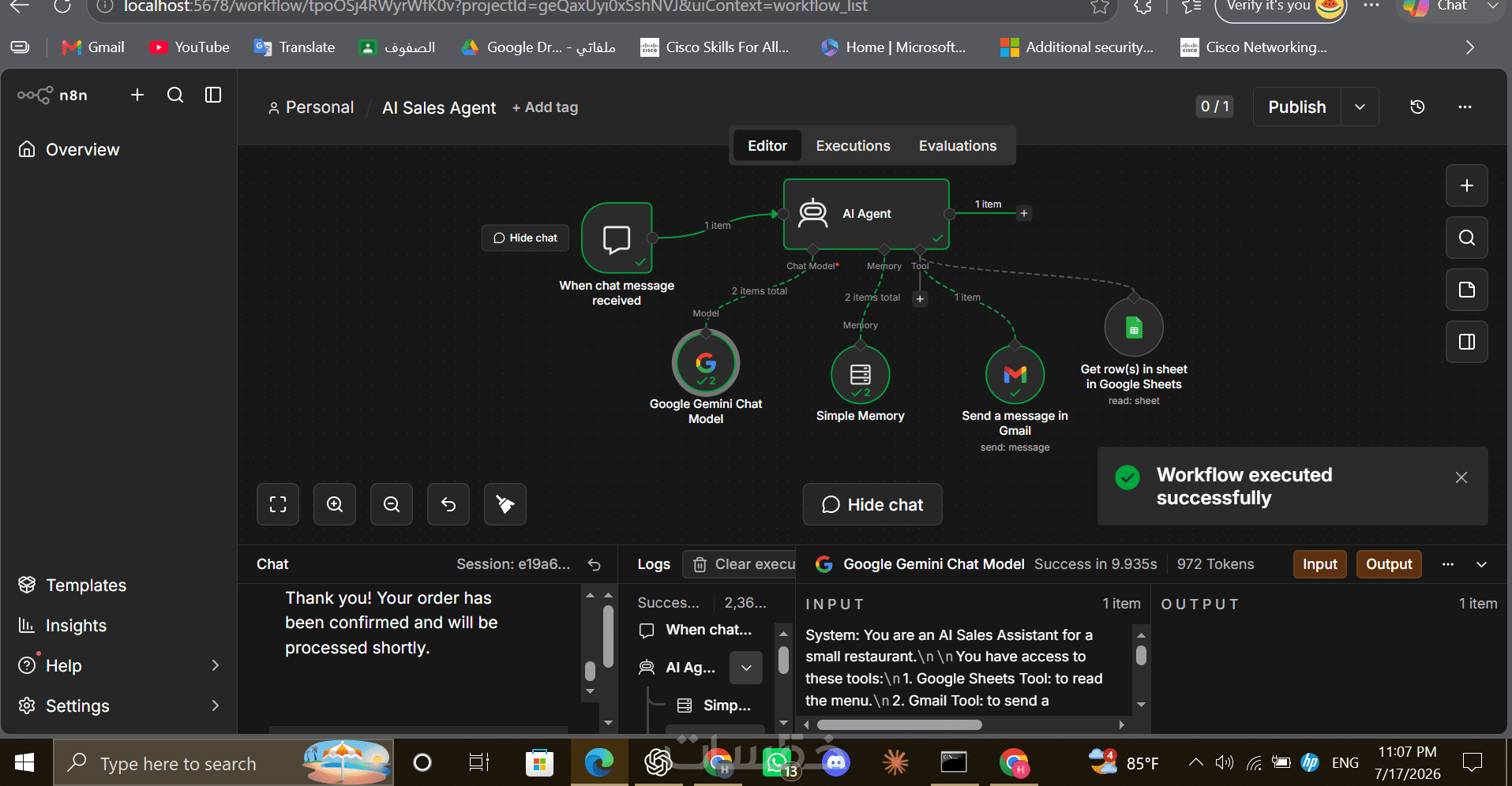This screenshot has width=1512, height=786.
Task: Add a node using the canvas plus button
Action: [1467, 185]
